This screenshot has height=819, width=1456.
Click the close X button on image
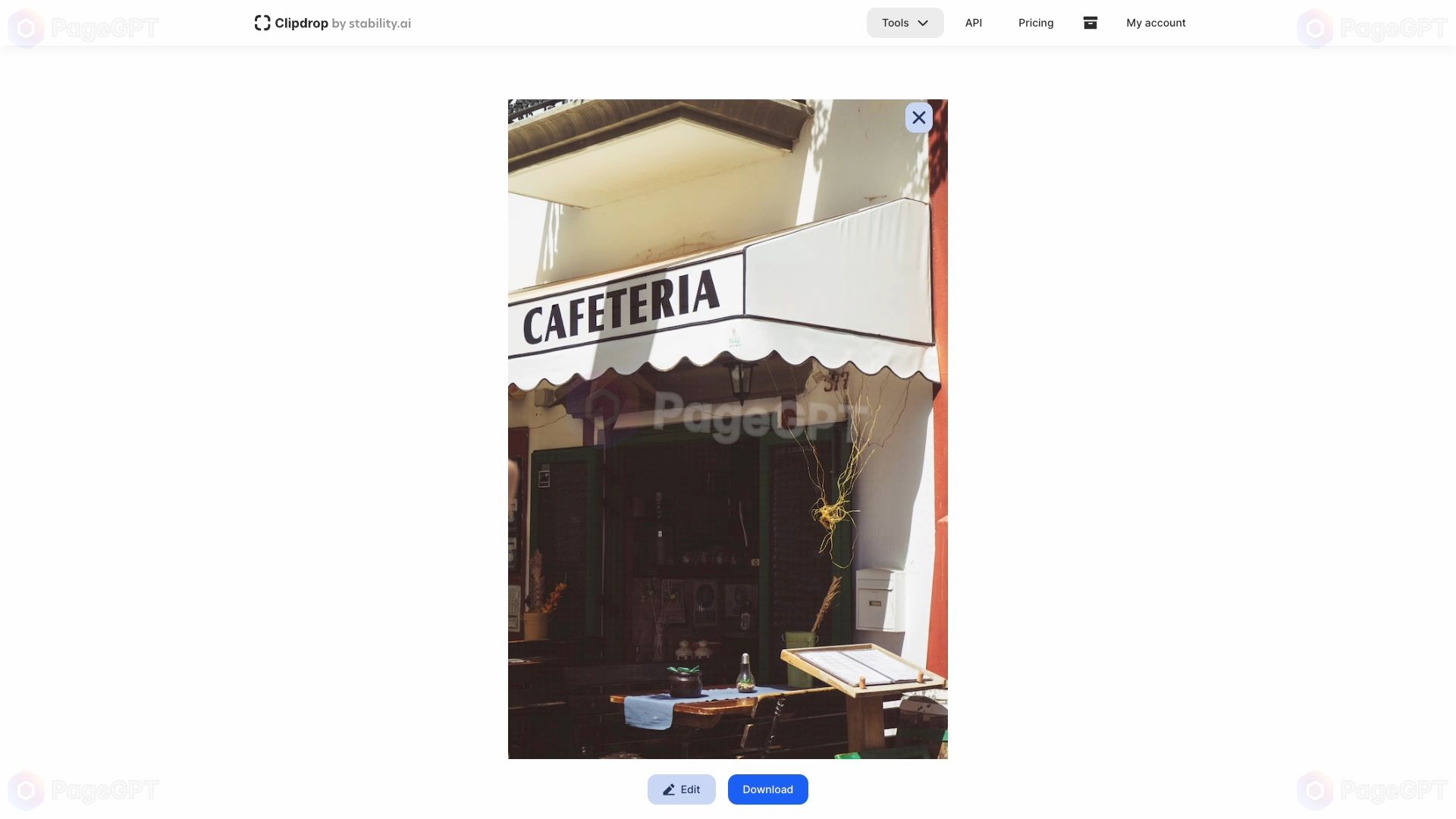coord(919,117)
